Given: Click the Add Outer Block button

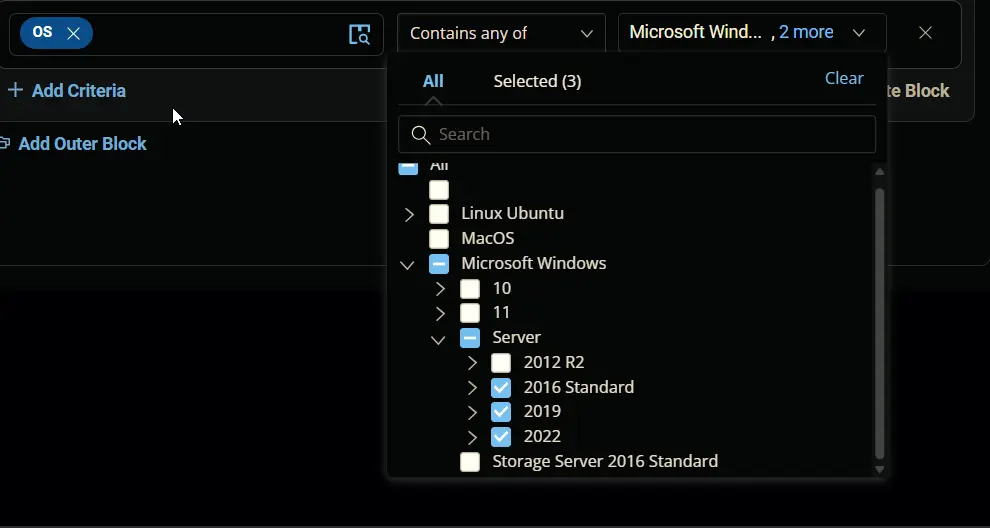Looking at the screenshot, I should point(73,144).
